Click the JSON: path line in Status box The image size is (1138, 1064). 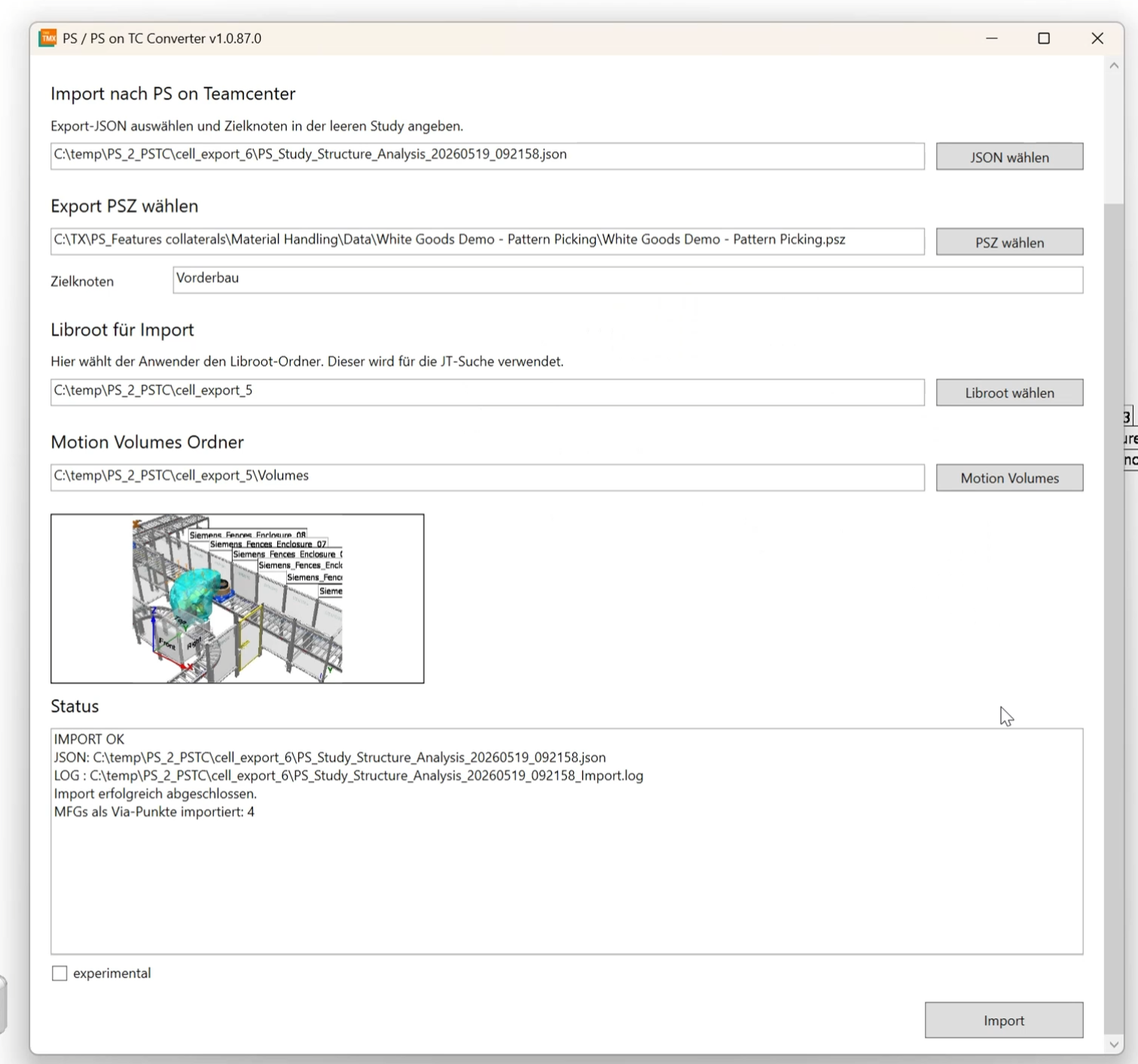330,757
